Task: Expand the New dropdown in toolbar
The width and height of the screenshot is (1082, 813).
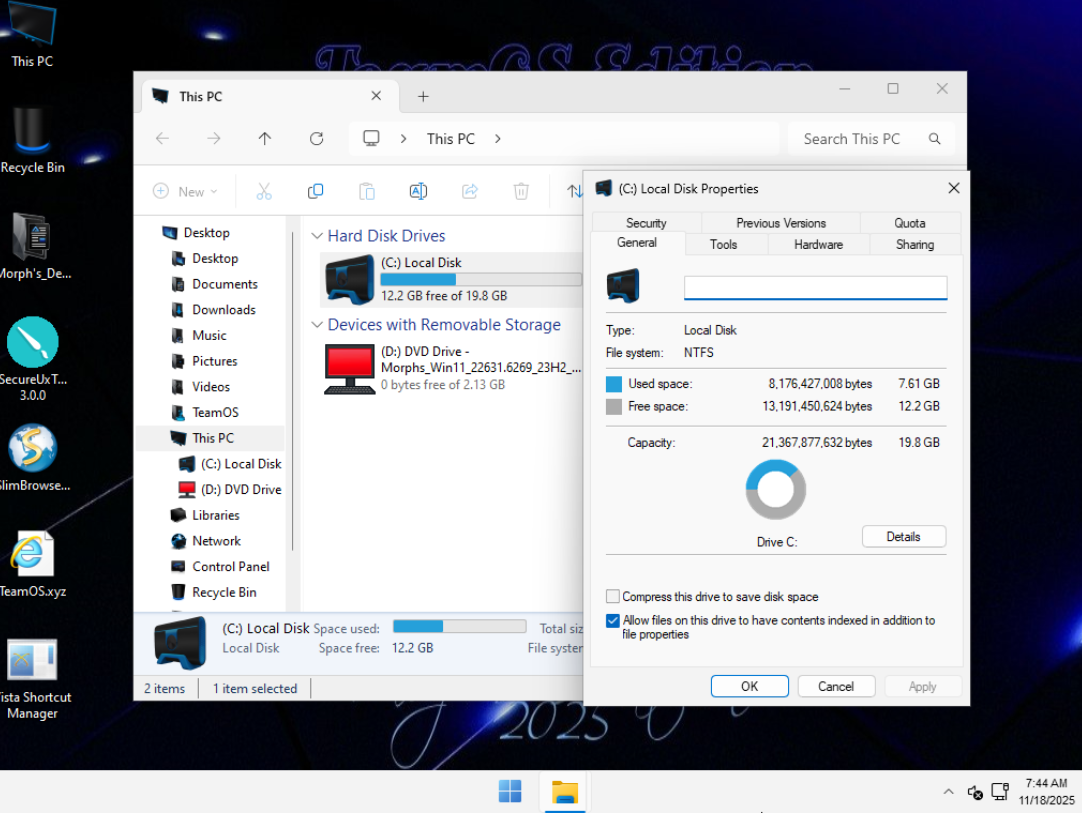Action: point(186,191)
